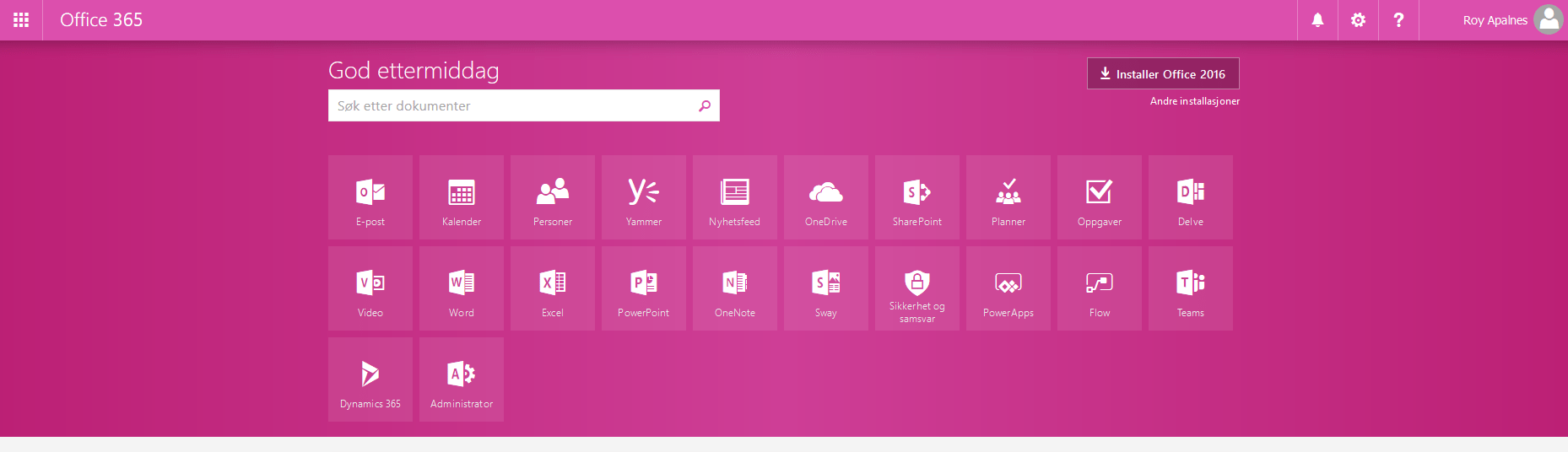
Task: Open the Personer tile
Action: coord(553,197)
